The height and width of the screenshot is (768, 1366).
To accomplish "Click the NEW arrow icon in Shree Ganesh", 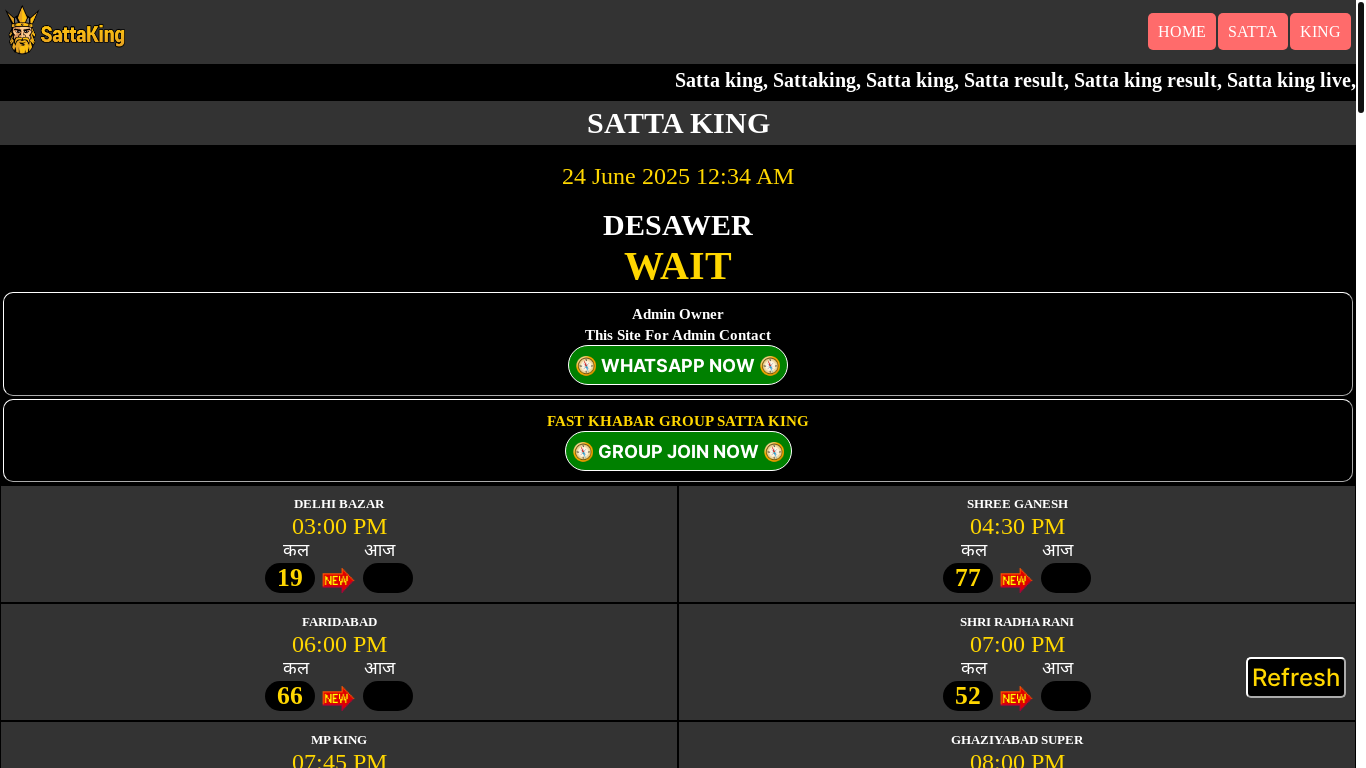I will click(x=1016, y=580).
